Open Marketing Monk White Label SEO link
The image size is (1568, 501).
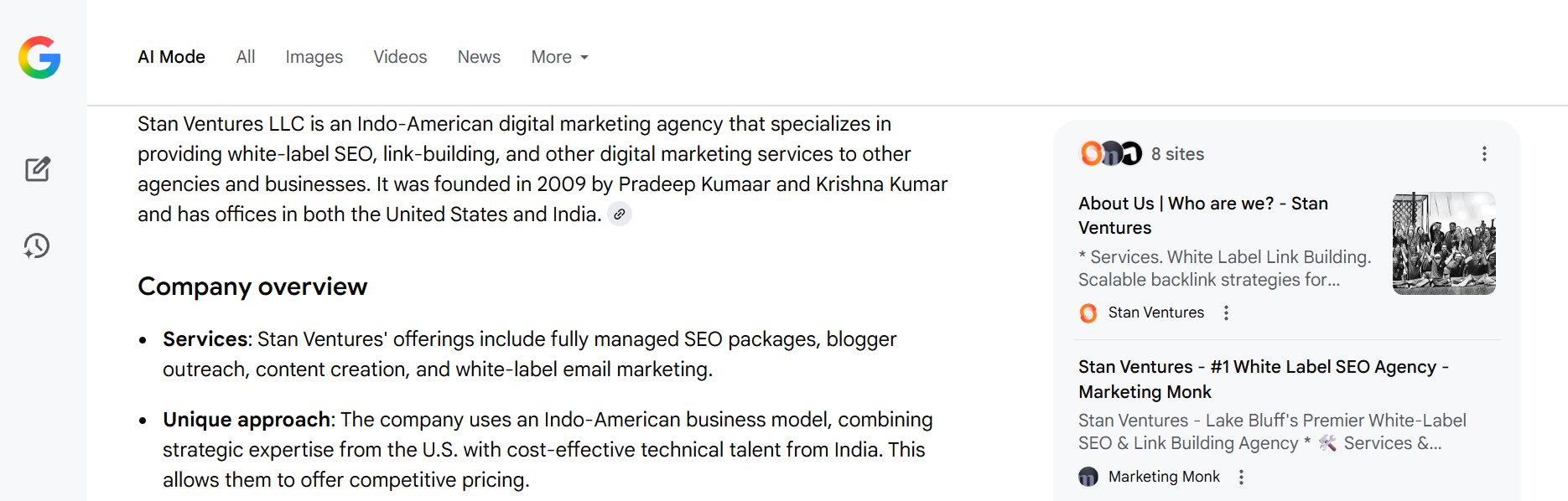pos(1263,379)
